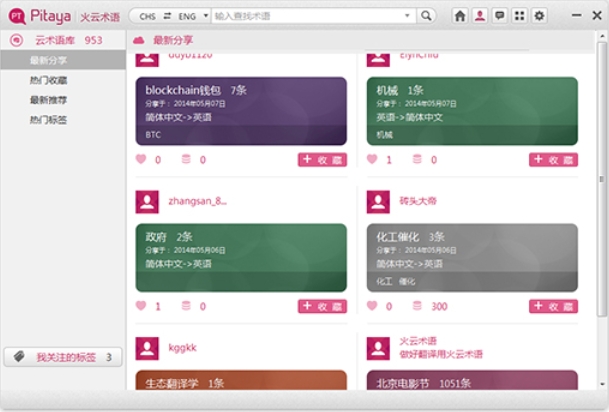Open the 机械 glossary card
The width and height of the screenshot is (609, 412).
[x=472, y=111]
